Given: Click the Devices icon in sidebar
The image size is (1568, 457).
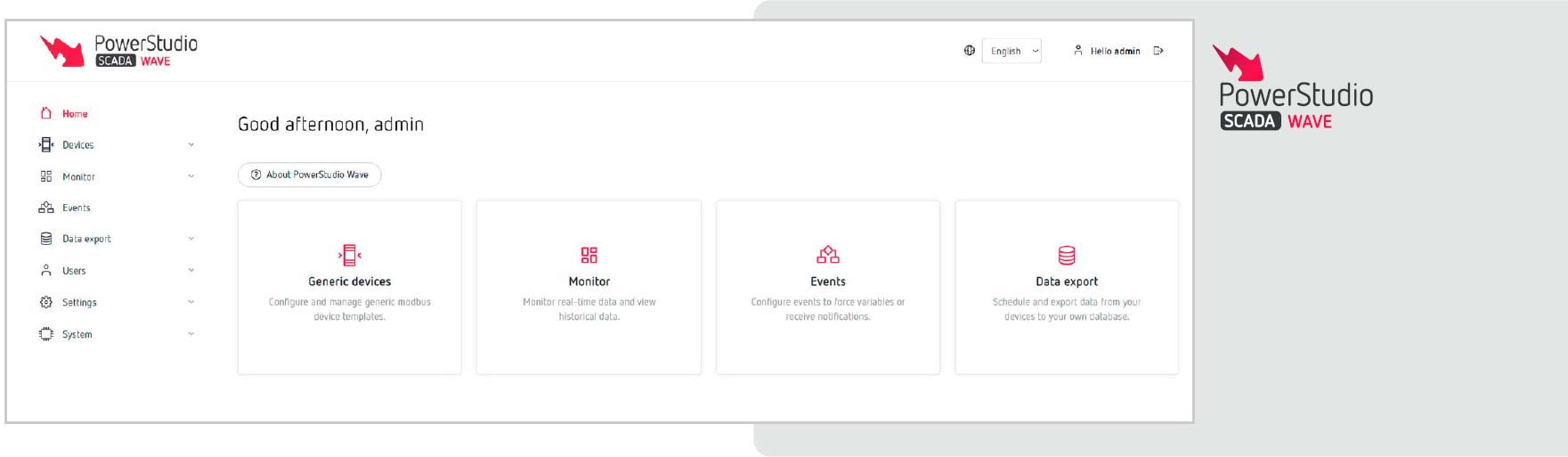Looking at the screenshot, I should 46,144.
